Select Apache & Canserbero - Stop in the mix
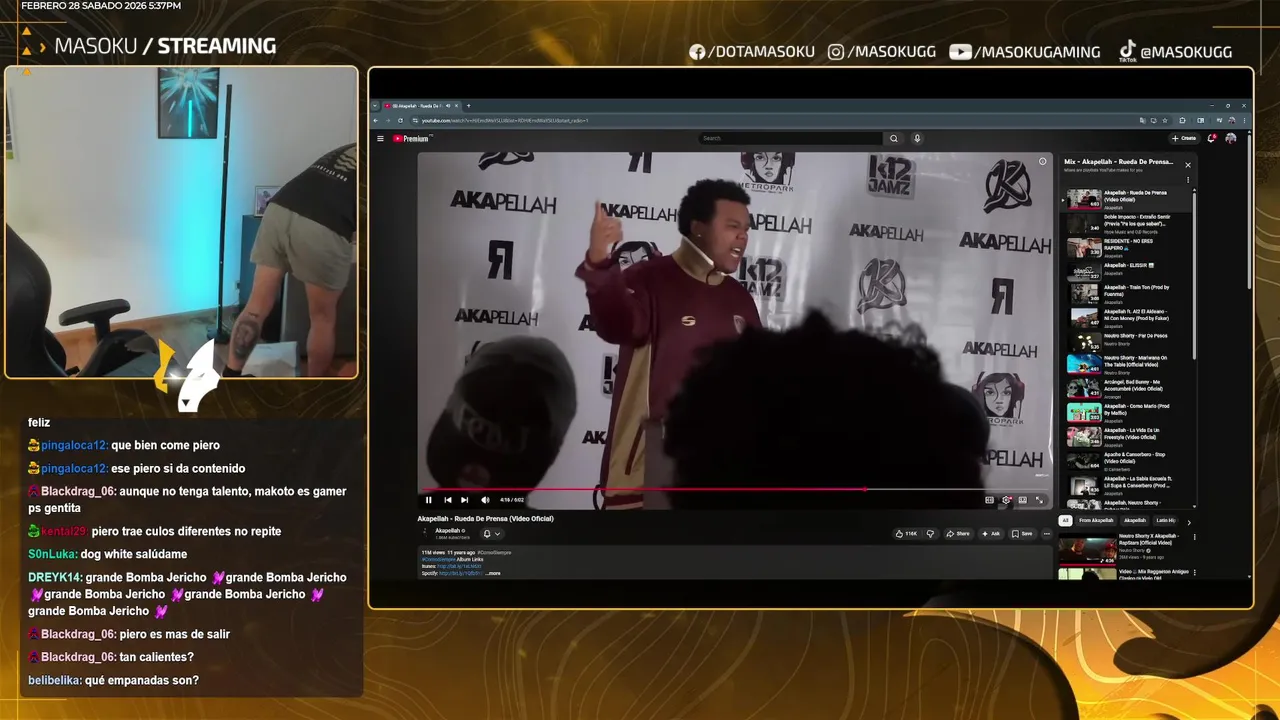The height and width of the screenshot is (720, 1280). tap(1127, 460)
